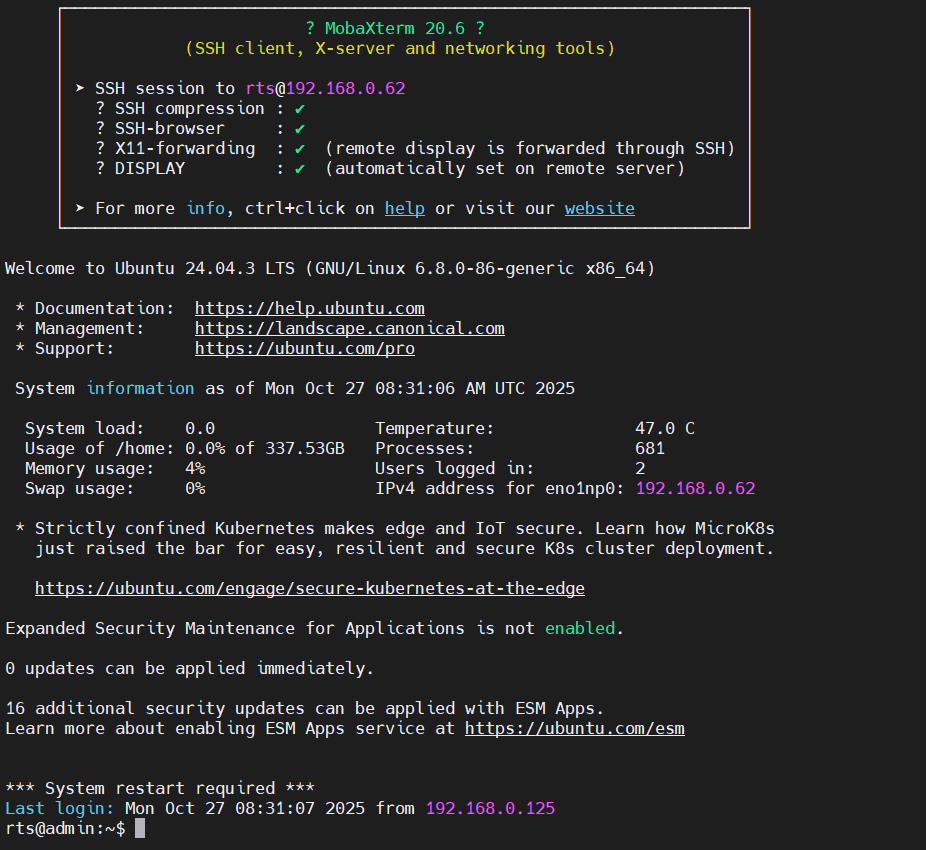Viewport: 926px width, 850px height.
Task: Open the secure-kubernetes-at-the-edge URL
Action: (309, 588)
